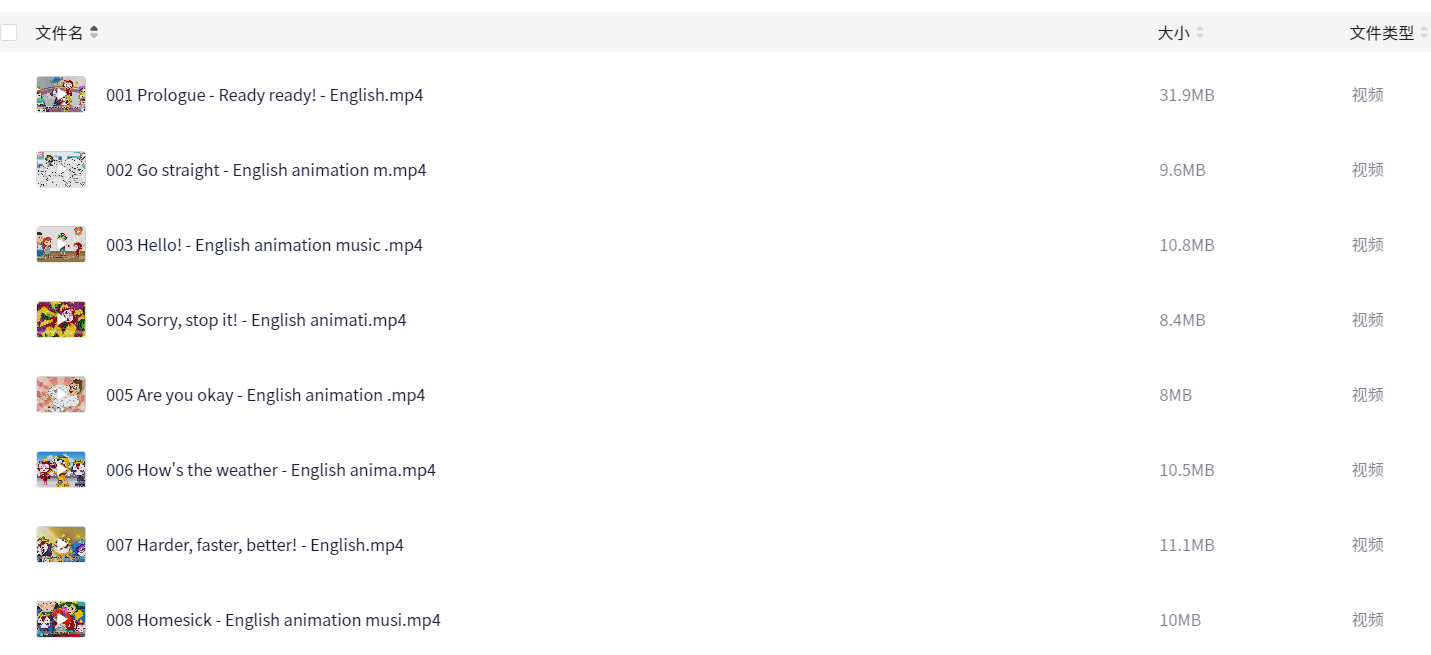The width and height of the screenshot is (1431, 655).
Task: Open the 008 Homesick video thumbnail
Action: 61,620
